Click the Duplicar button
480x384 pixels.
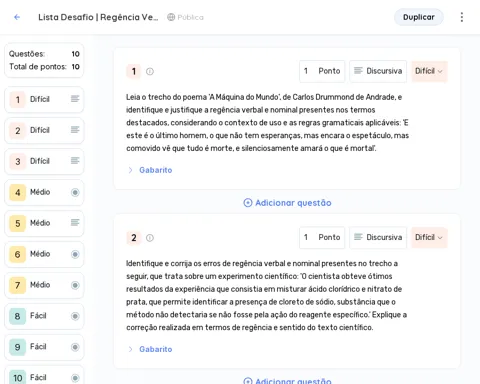click(x=419, y=17)
